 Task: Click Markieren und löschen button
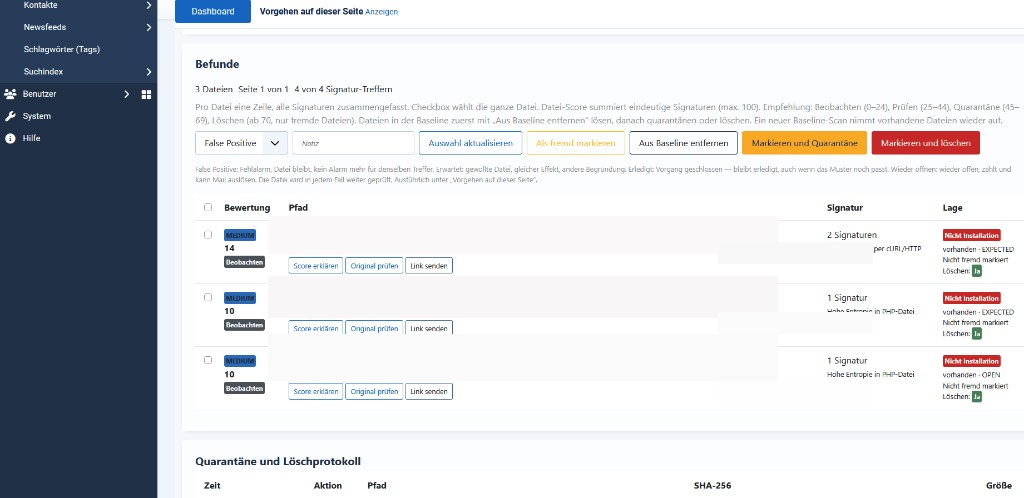[925, 143]
